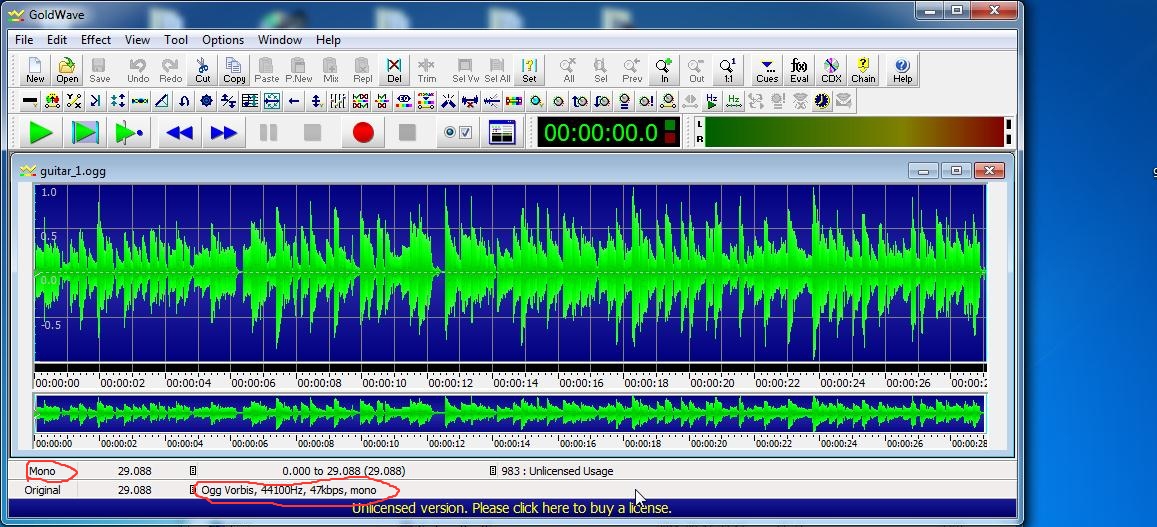
Task: Open the File menu
Action: 24,40
